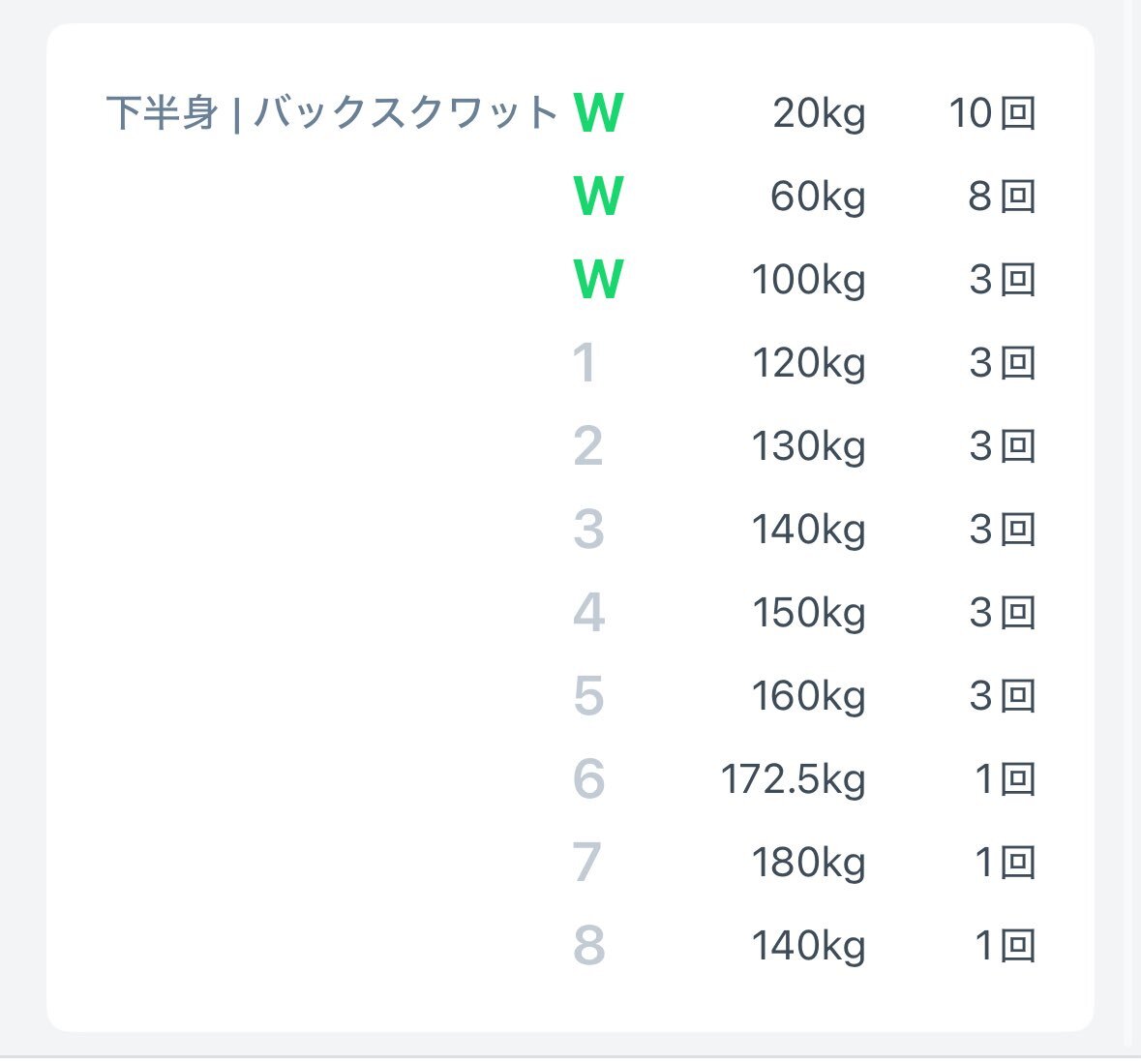Click the W marker beside 60kg
This screenshot has width=1141, height=1064.
tap(598, 196)
